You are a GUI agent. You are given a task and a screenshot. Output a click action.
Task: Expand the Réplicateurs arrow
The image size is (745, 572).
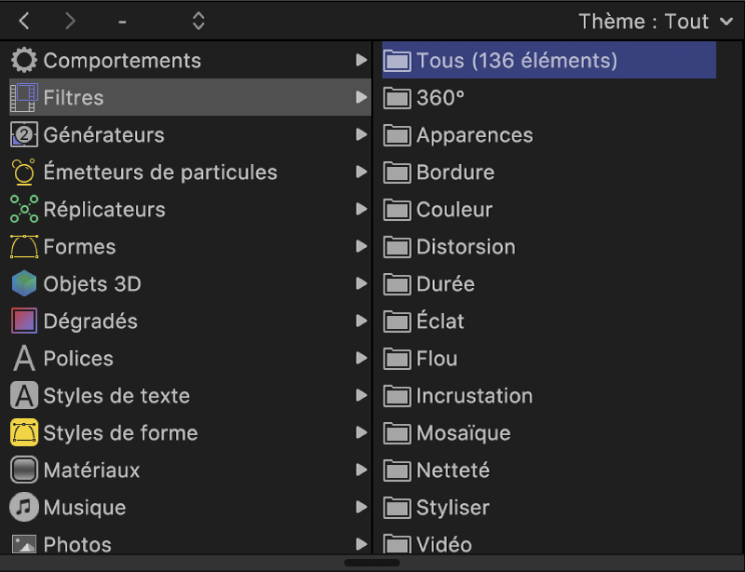362,209
